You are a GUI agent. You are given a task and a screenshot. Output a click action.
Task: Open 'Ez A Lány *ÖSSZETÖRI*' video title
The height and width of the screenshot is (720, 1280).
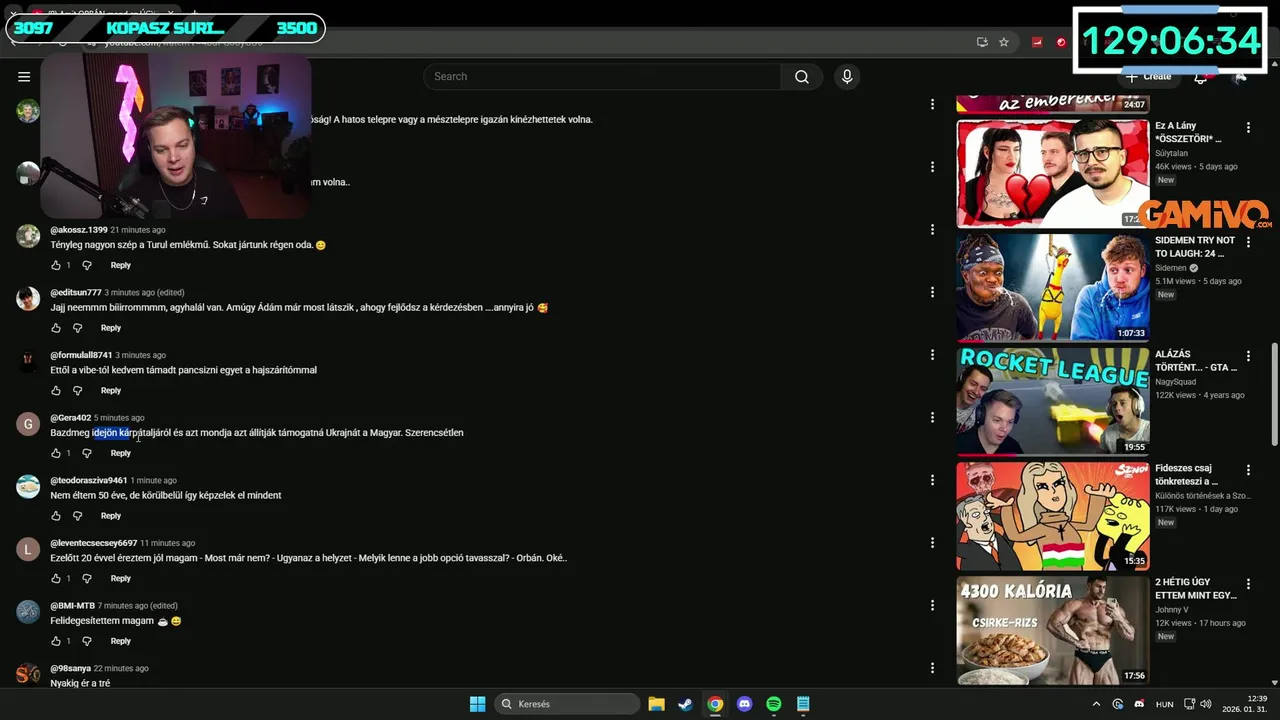point(1188,132)
